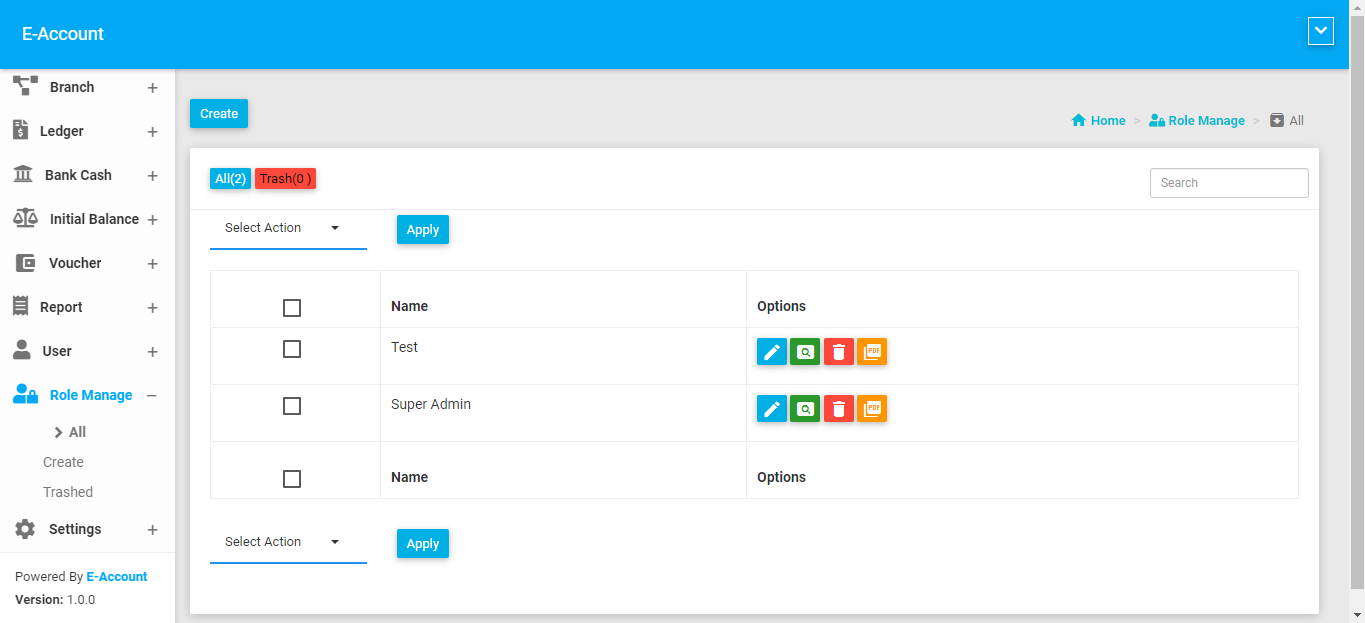Screen dimensions: 1365x623
Task: Click the trash icon for Super Admin role
Action: coord(838,409)
